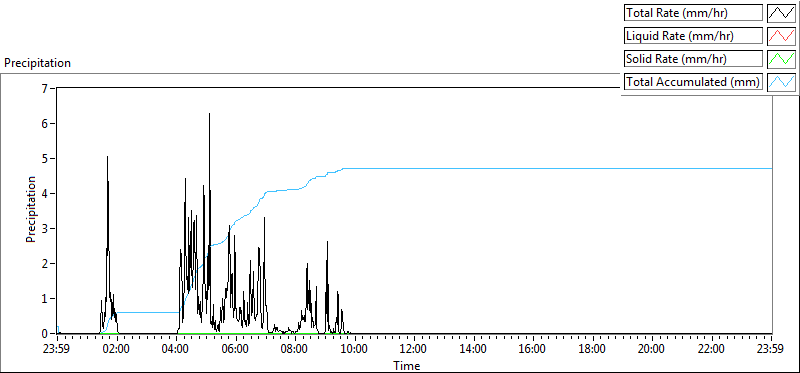Image resolution: width=800 pixels, height=373 pixels.
Task: Select the Liquid Rate (mm/hr) legend label
Action: pyautogui.click(x=693, y=36)
